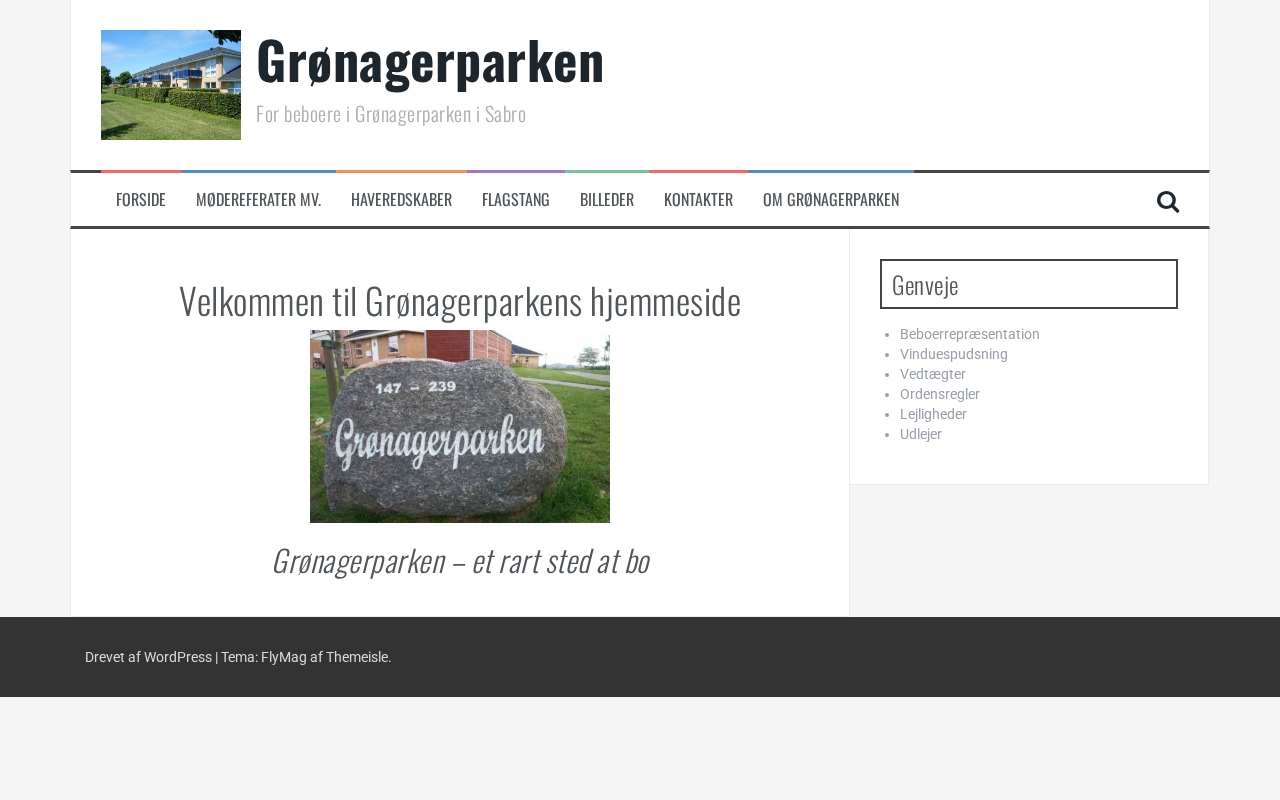This screenshot has height=800, width=1280.
Task: Open the search magnifier icon
Action: pos(1167,201)
